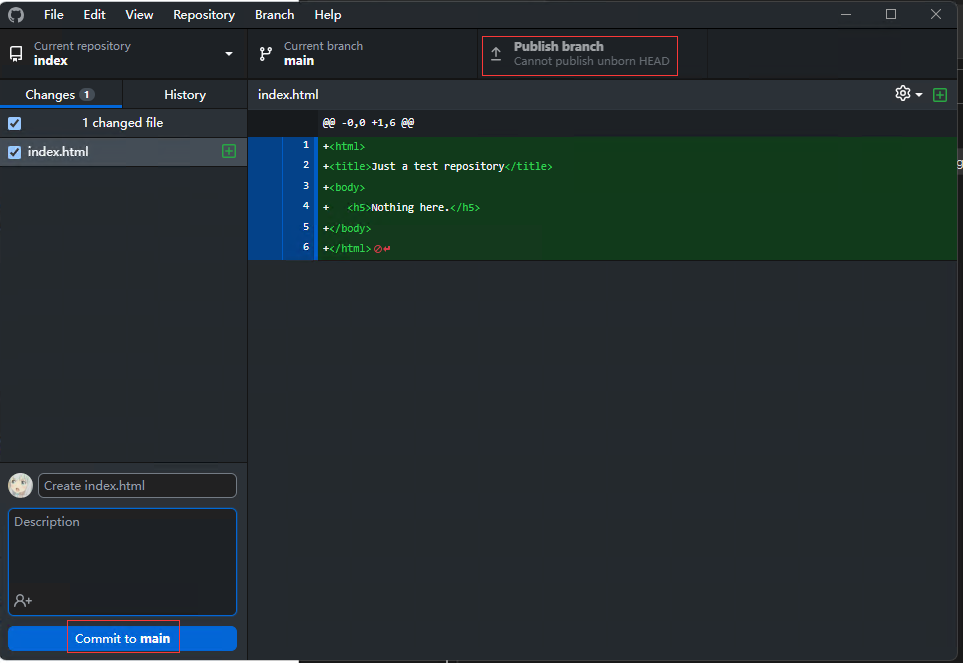Select line number 6 in the diff gutter
The width and height of the screenshot is (963, 663).
tap(306, 247)
